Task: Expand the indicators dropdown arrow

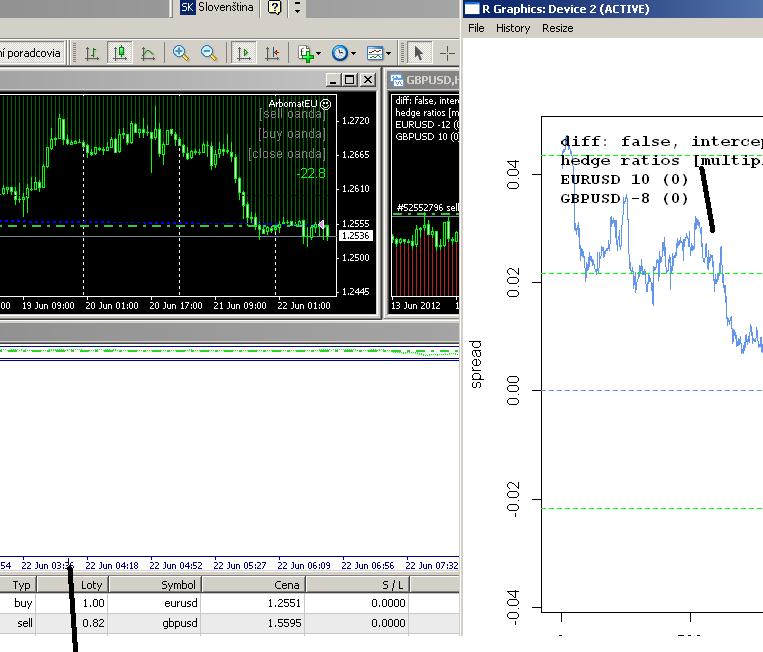Action: (x=319, y=53)
